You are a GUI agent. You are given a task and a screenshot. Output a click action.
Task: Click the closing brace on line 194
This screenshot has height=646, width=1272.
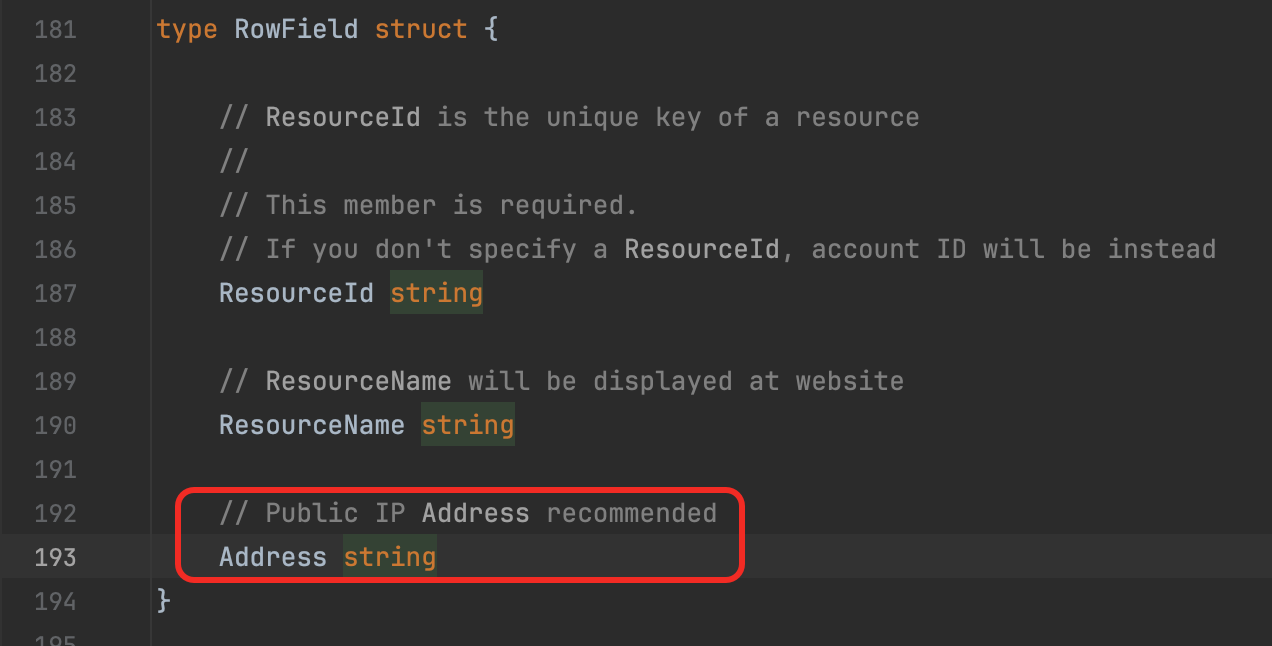(164, 601)
